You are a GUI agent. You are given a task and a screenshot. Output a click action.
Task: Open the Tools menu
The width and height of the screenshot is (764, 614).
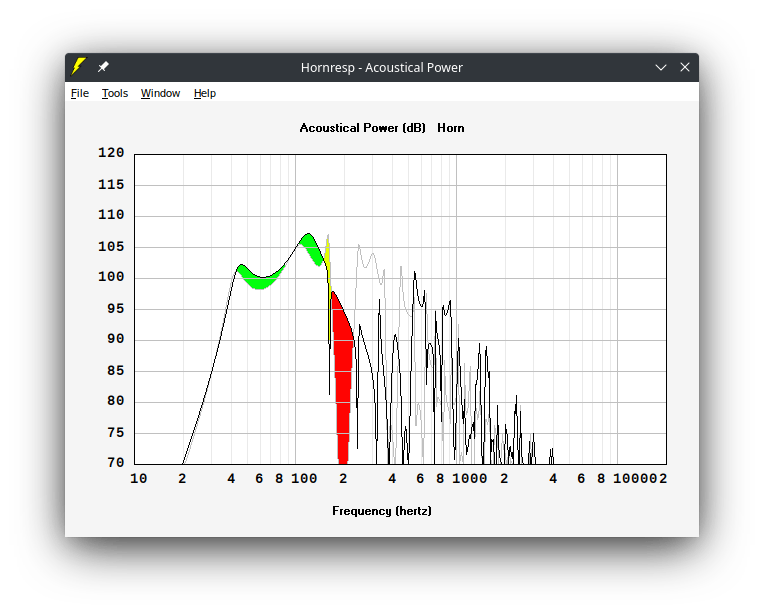point(115,93)
